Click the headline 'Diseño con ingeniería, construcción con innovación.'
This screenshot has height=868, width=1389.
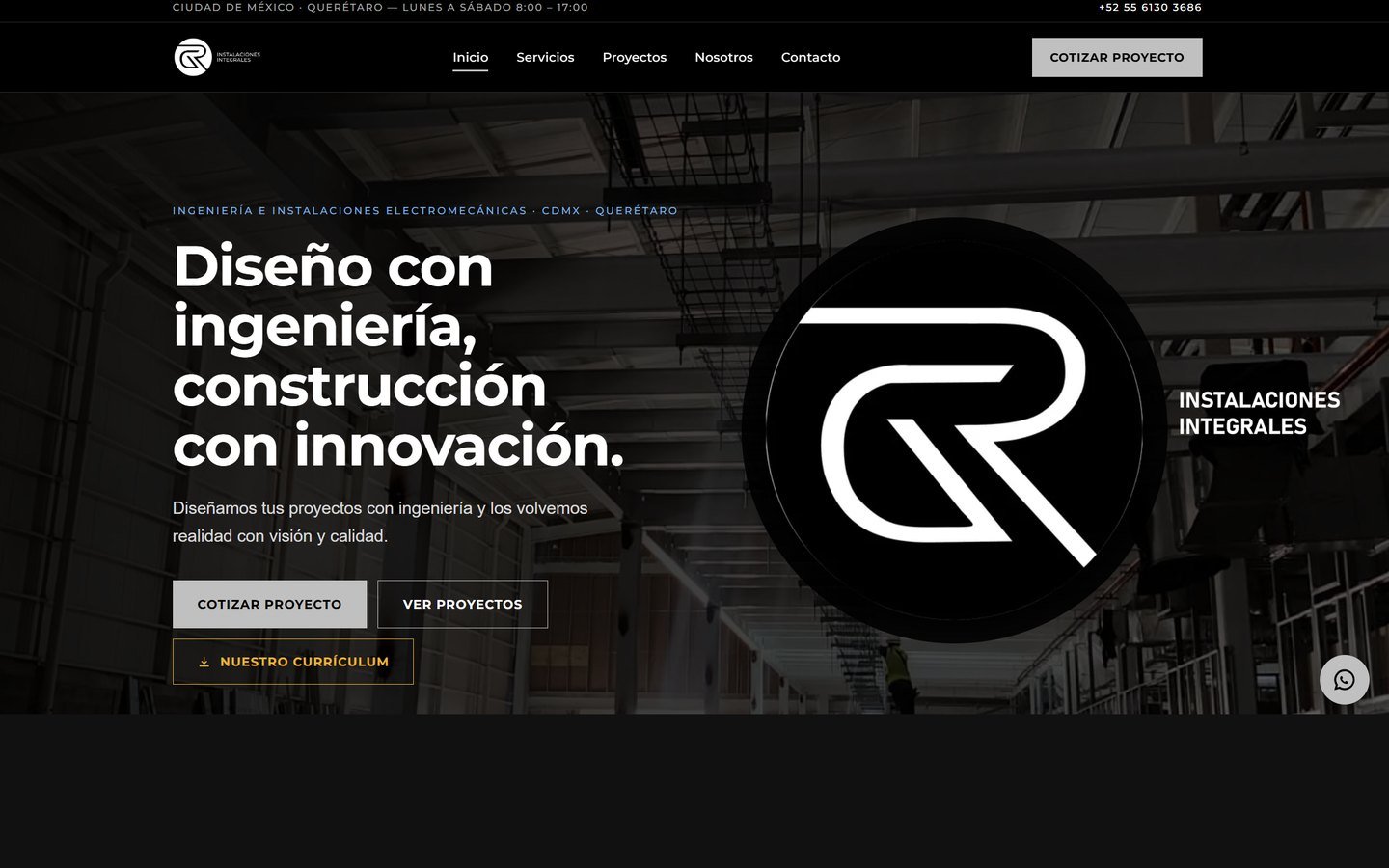pos(398,356)
